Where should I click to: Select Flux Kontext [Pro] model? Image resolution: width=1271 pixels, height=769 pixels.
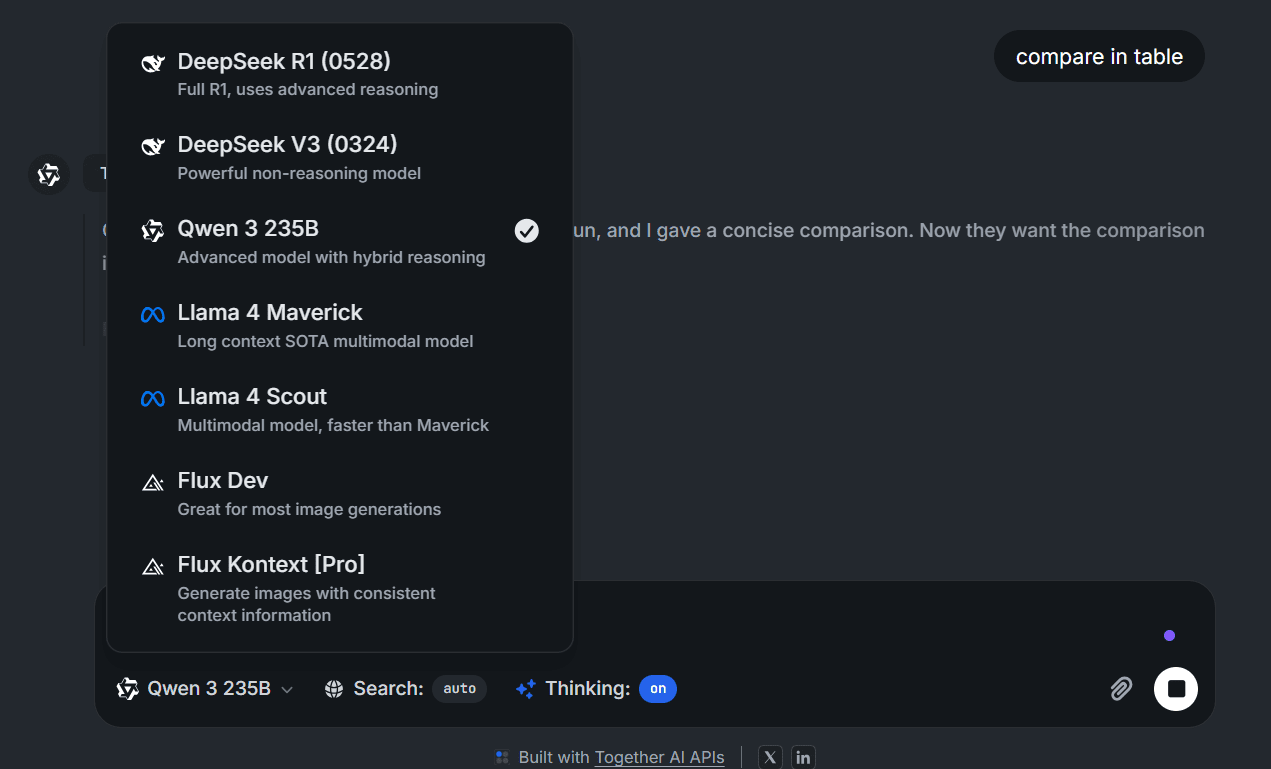tap(339, 588)
